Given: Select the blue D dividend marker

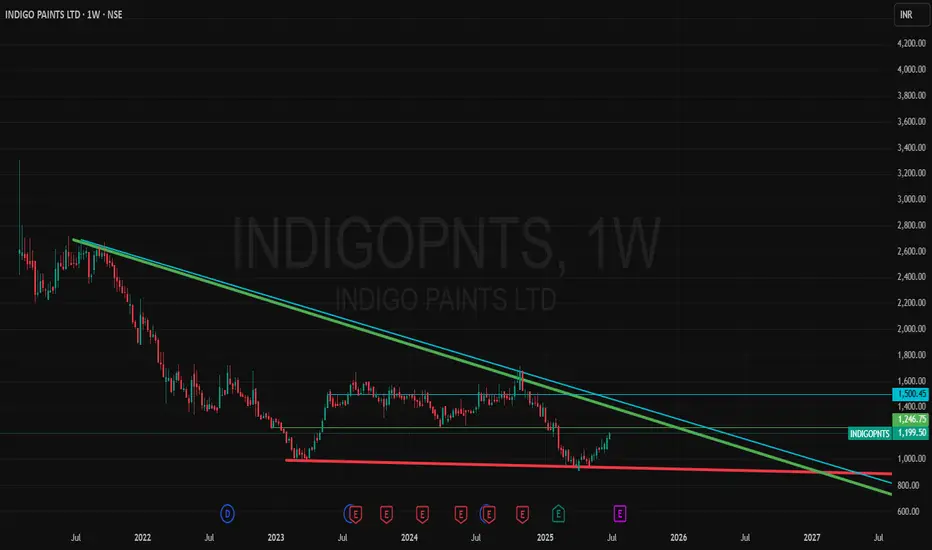Looking at the screenshot, I should click(227, 513).
